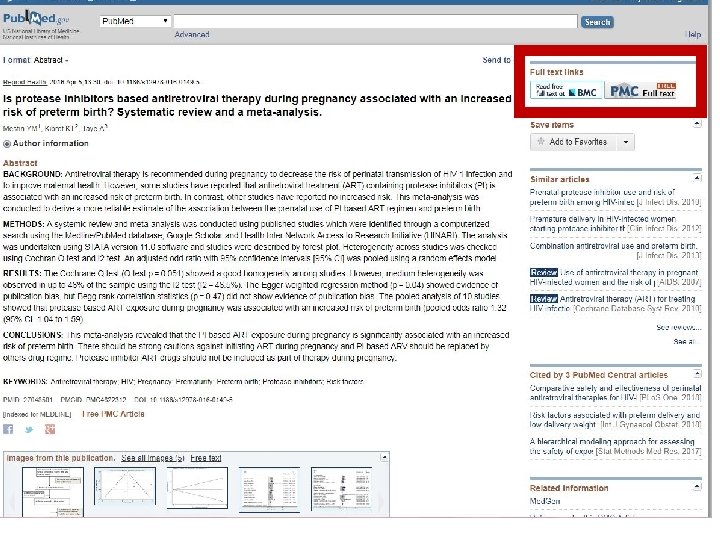Open the Advanced search link
This screenshot has width=720, height=540.
coord(192,34)
